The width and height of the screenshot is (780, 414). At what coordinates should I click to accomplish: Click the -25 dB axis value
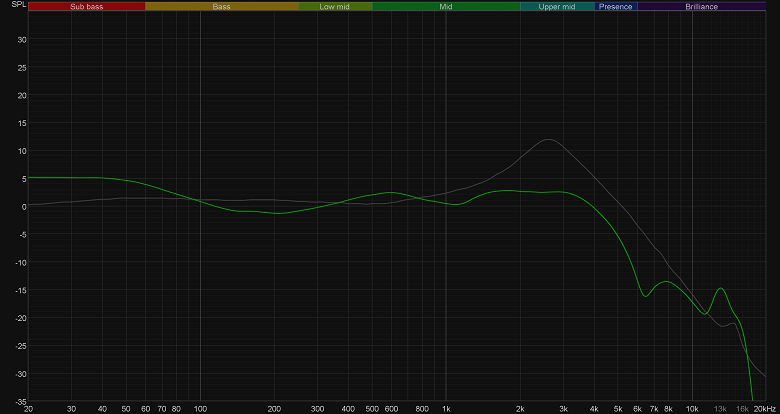coord(20,346)
